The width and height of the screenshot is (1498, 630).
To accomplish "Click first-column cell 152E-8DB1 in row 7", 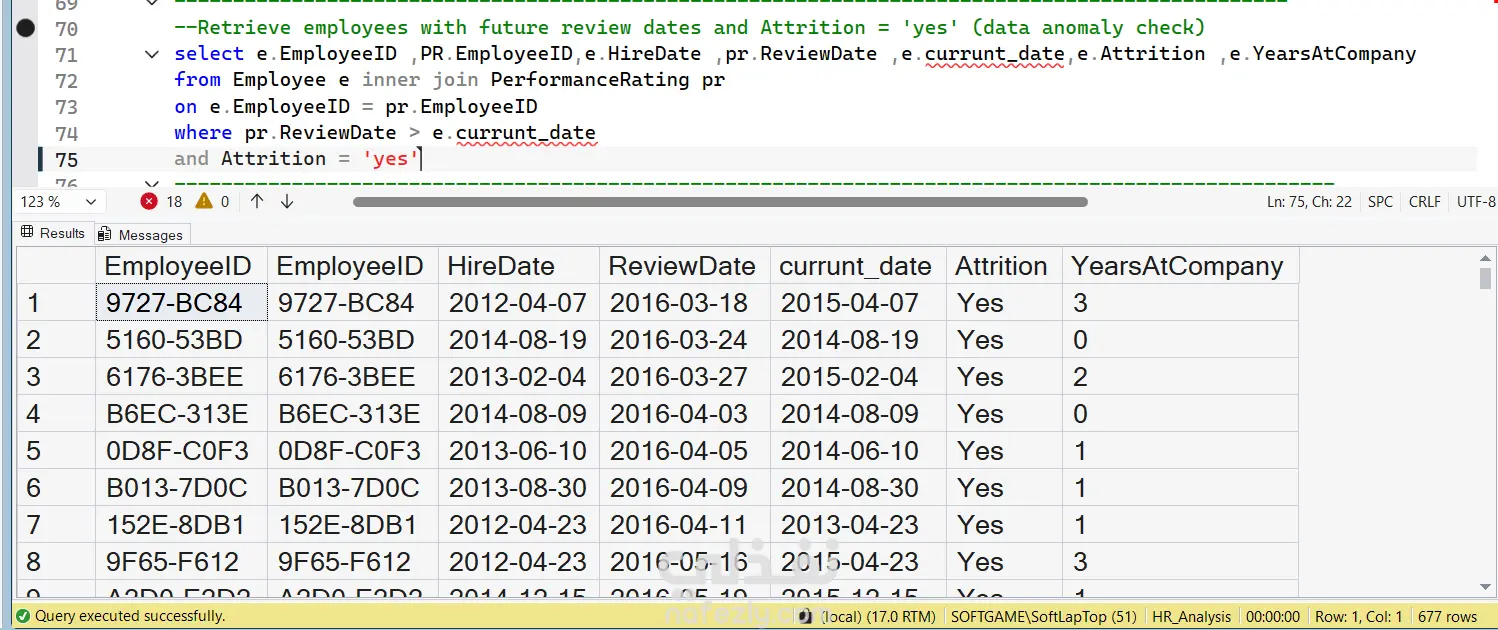I will (181, 525).
